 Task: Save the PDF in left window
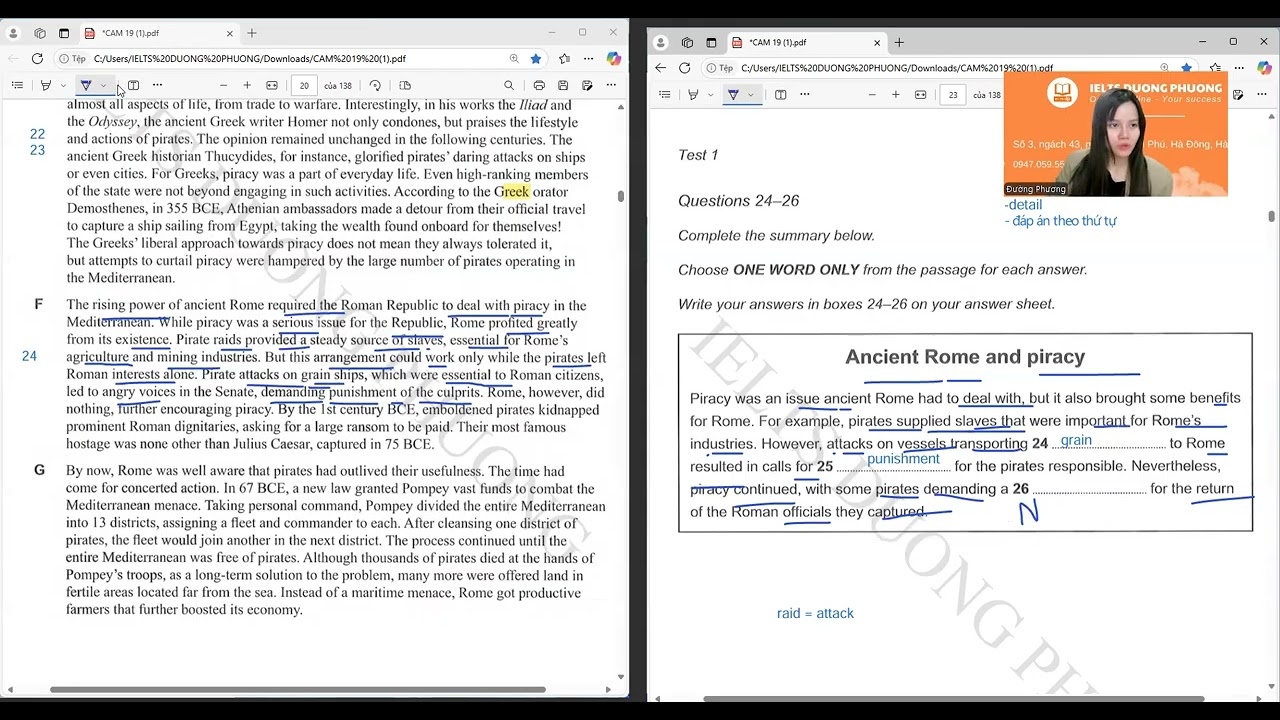pos(563,86)
